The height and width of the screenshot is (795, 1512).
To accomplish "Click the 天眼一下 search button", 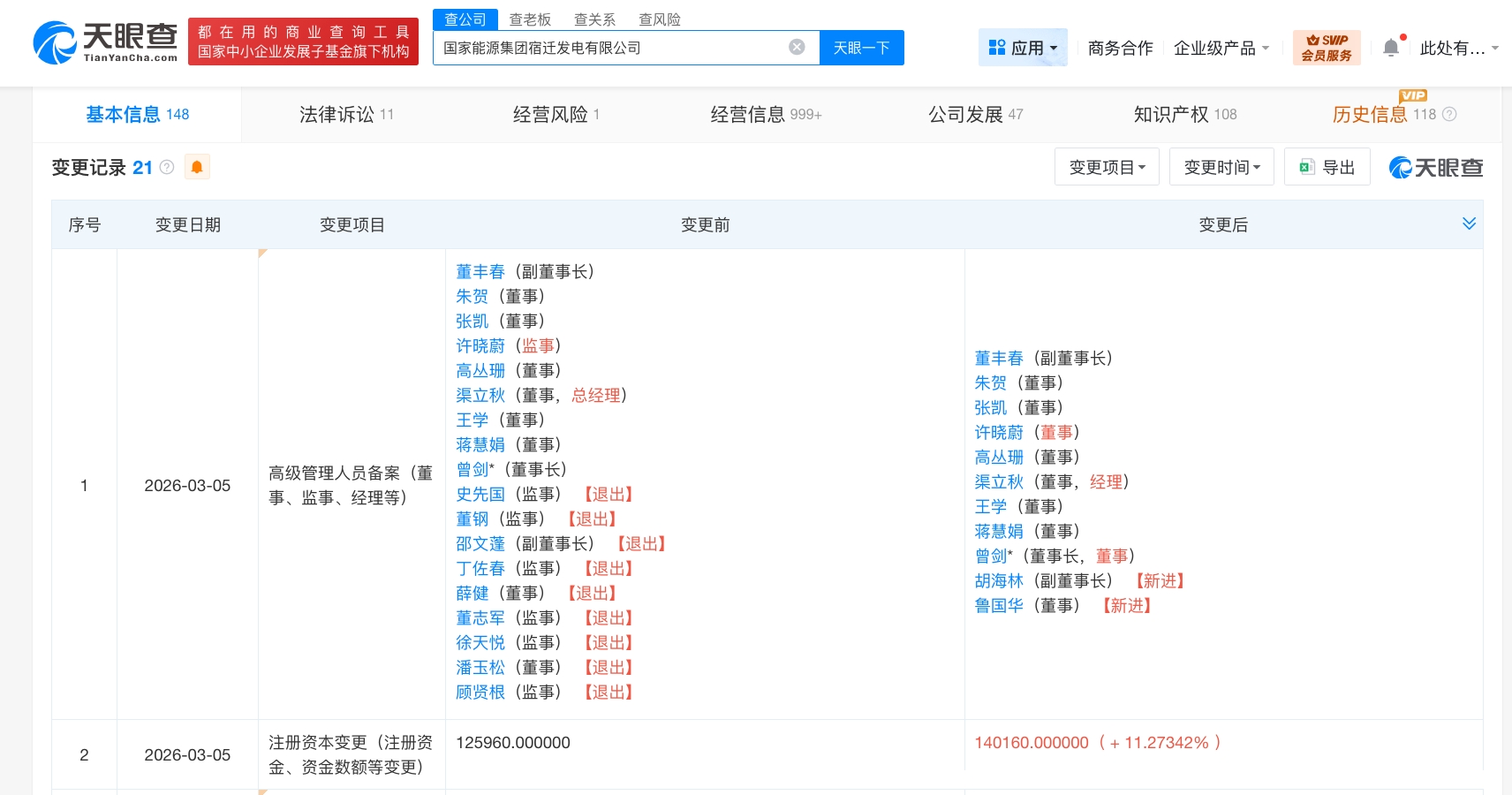I will click(x=861, y=48).
